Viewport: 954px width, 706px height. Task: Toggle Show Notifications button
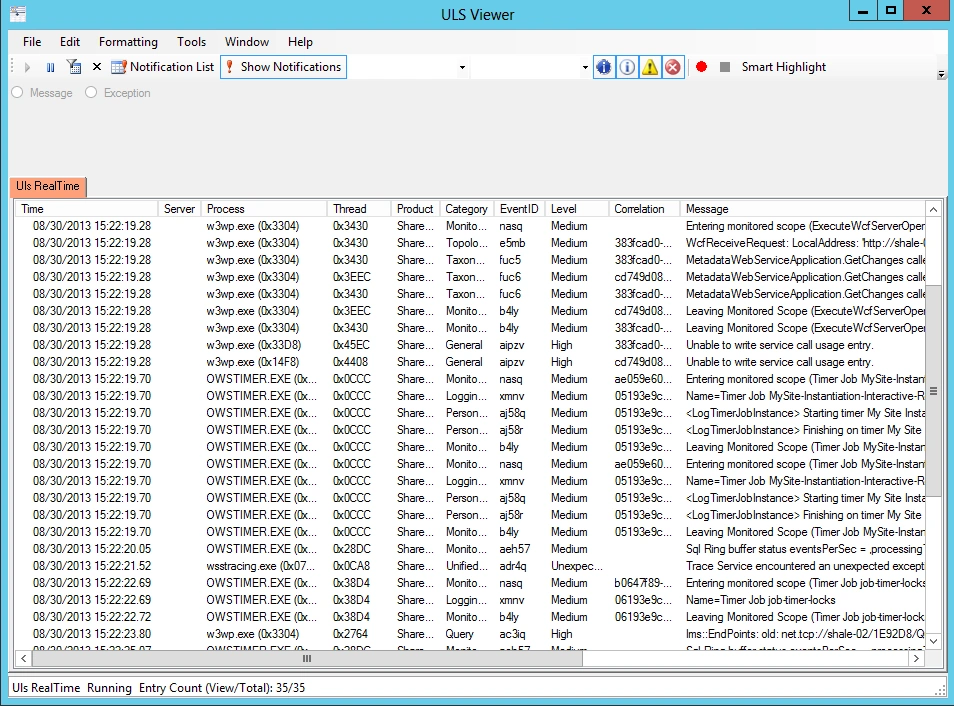[284, 67]
